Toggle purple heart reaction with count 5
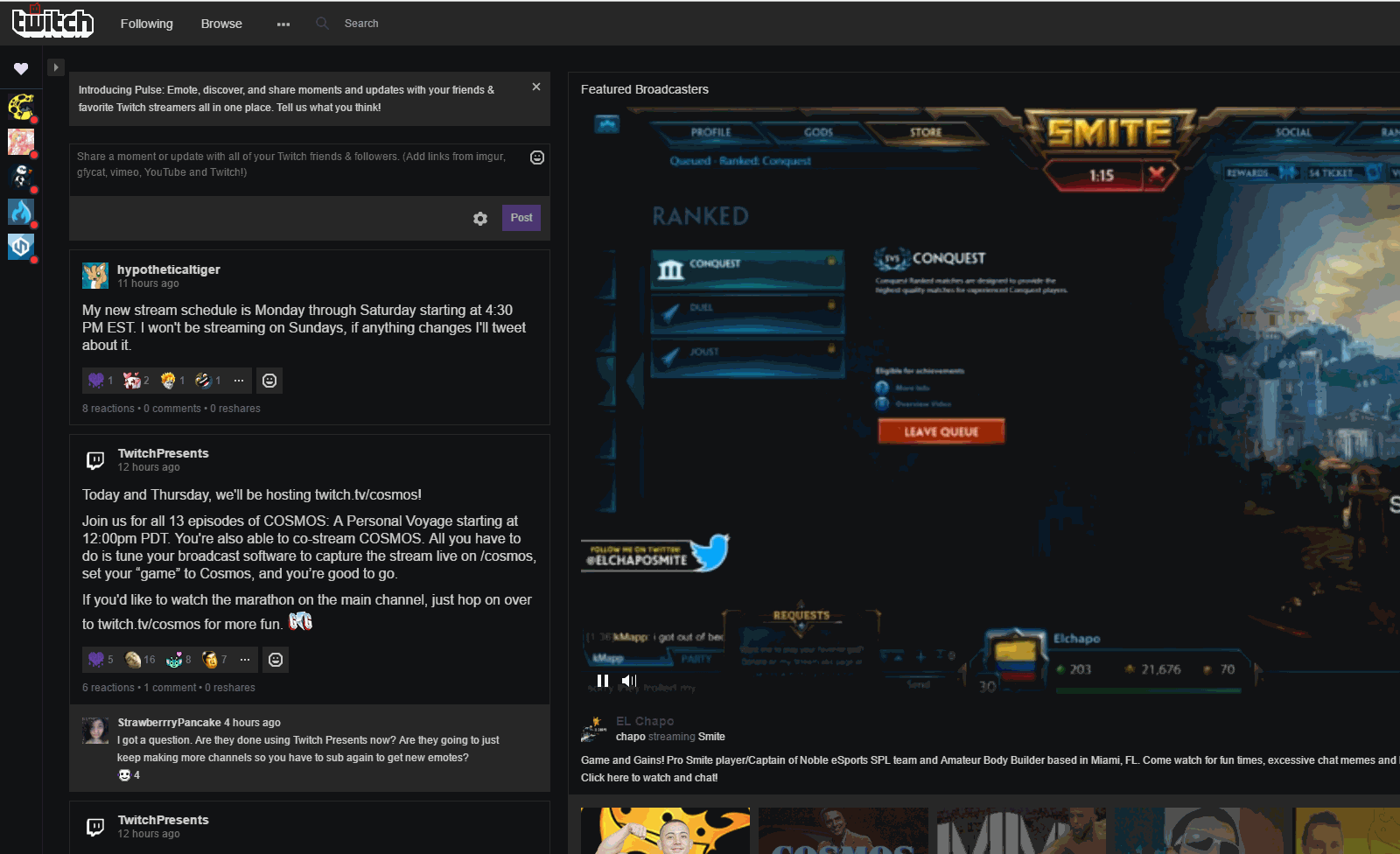 pos(100,660)
